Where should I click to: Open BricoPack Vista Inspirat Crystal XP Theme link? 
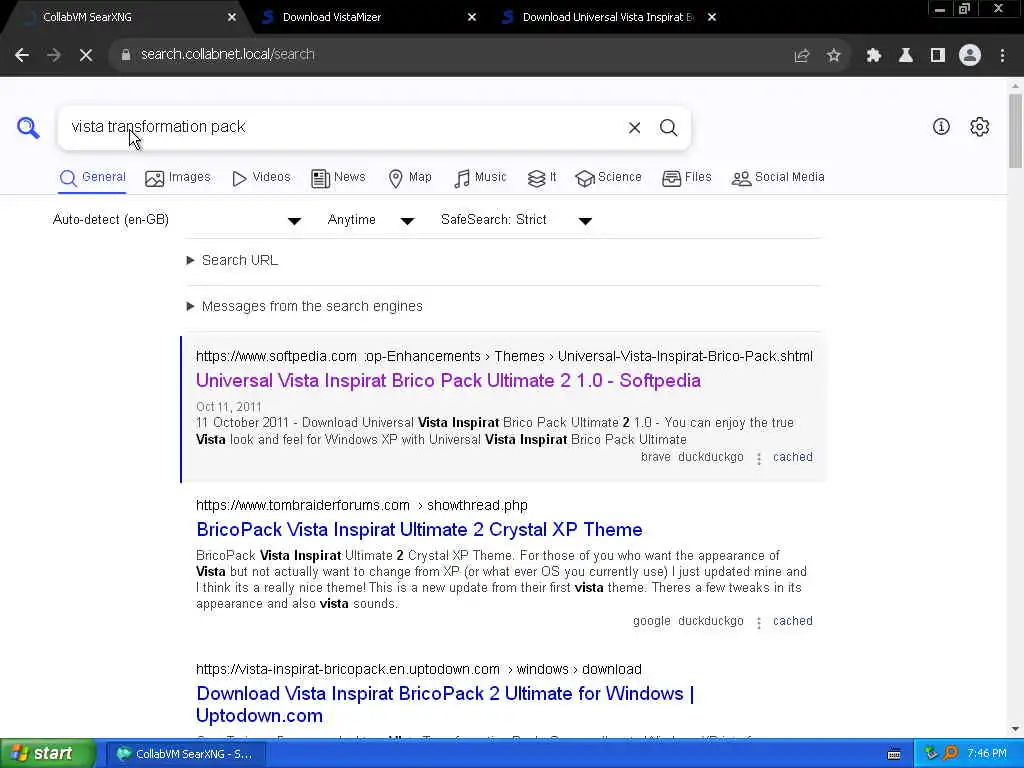[419, 530]
